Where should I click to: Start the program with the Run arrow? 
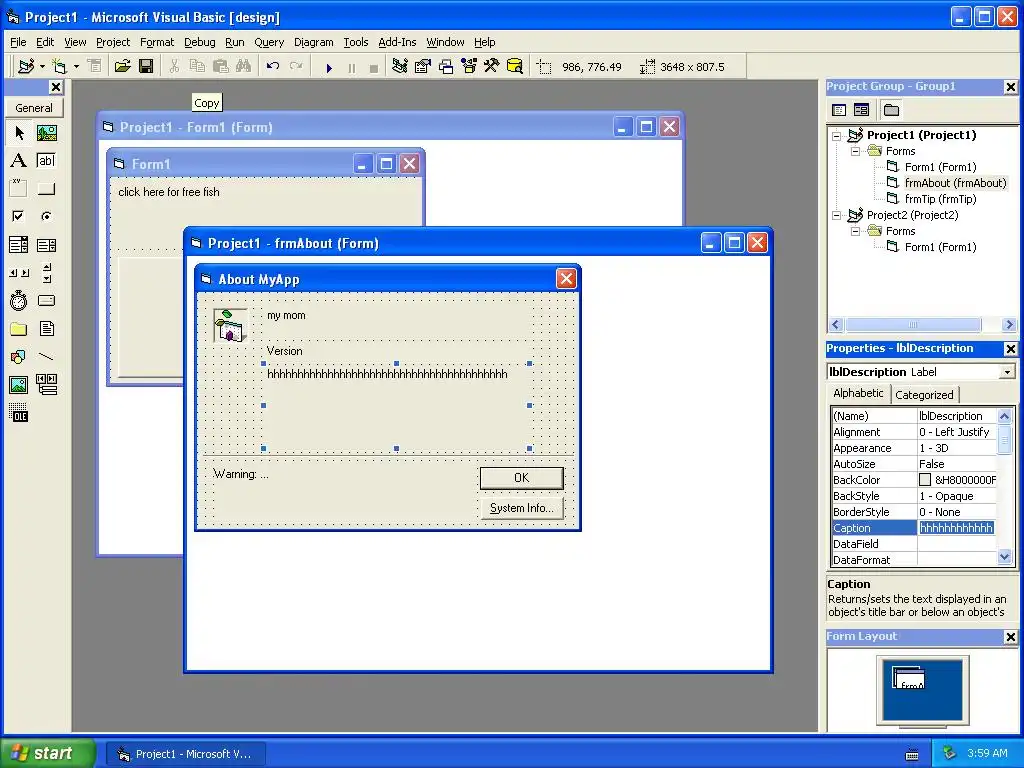pos(329,67)
